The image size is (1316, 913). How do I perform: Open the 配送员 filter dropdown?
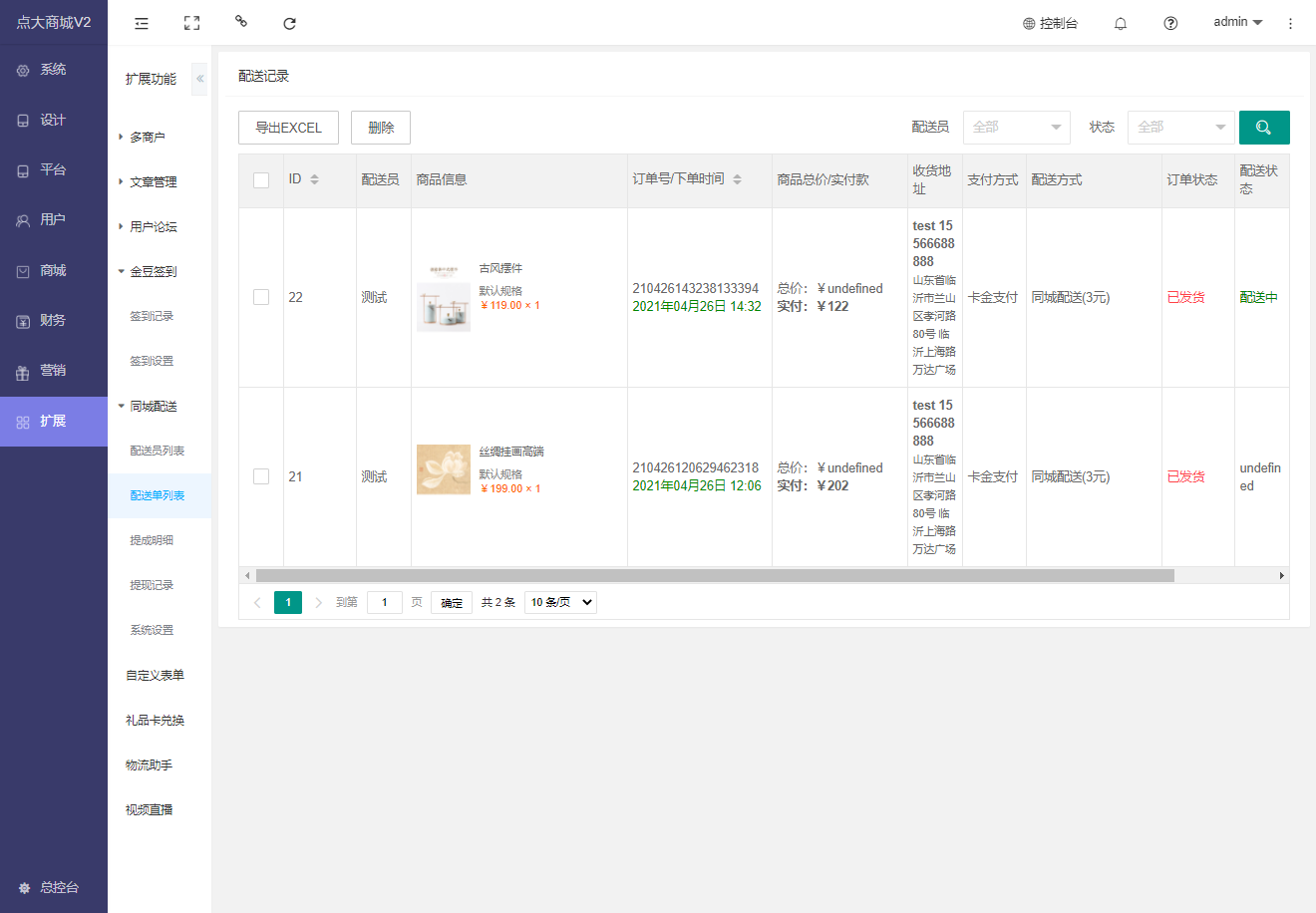click(1016, 128)
